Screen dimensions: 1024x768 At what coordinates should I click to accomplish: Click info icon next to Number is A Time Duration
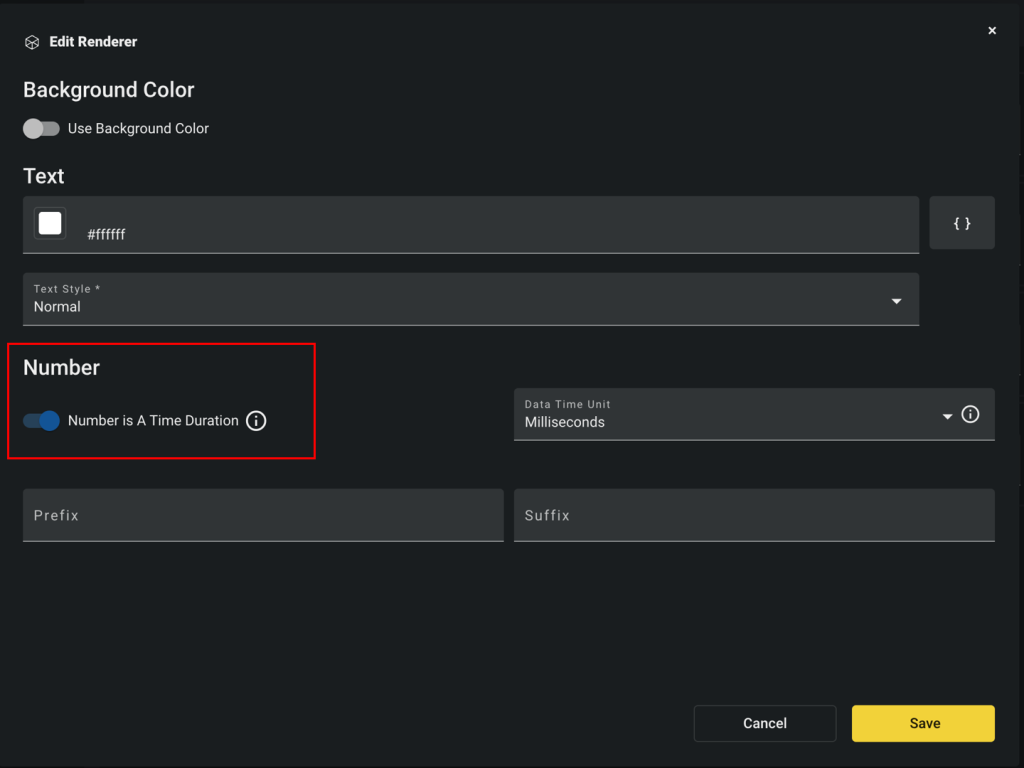tap(256, 421)
